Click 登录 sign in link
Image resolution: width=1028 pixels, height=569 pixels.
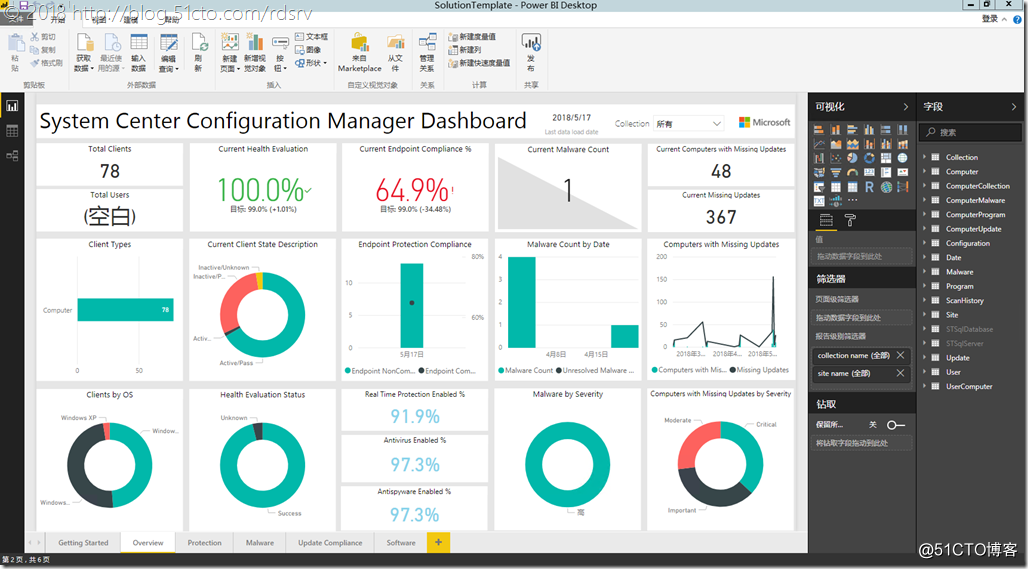tap(989, 19)
